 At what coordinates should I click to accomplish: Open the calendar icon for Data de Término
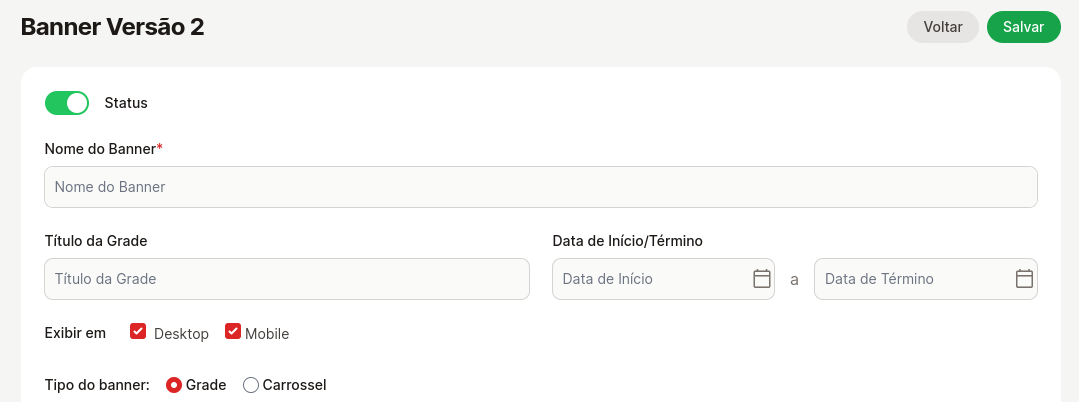(x=1024, y=279)
